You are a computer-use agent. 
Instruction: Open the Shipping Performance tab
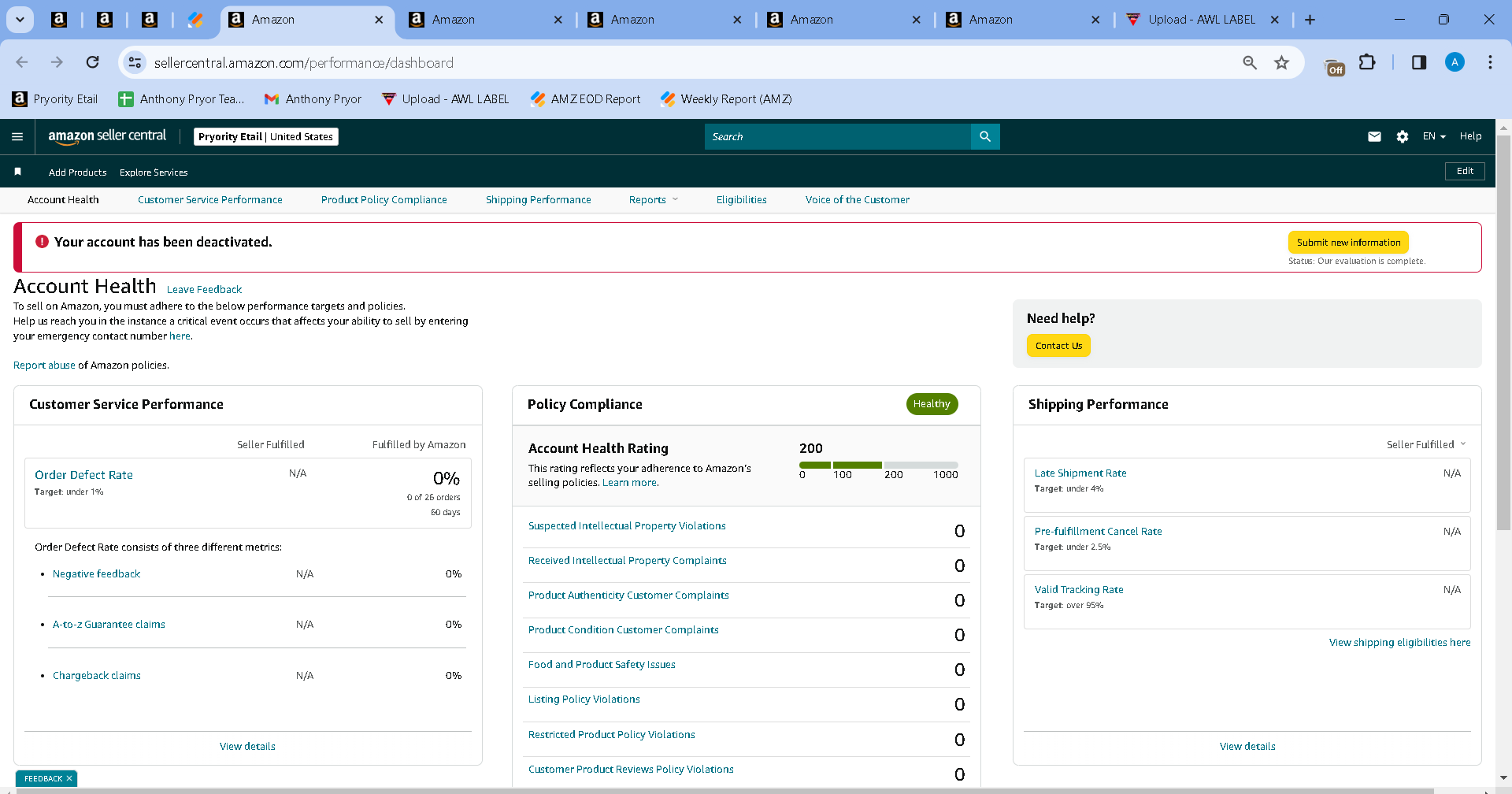[539, 200]
